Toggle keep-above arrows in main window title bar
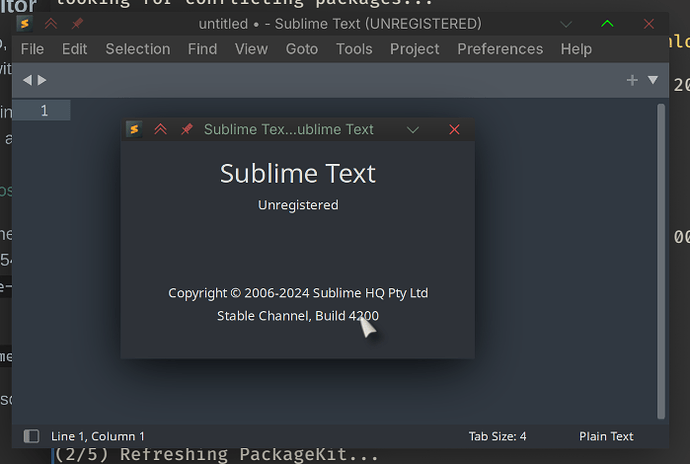 click(51, 23)
